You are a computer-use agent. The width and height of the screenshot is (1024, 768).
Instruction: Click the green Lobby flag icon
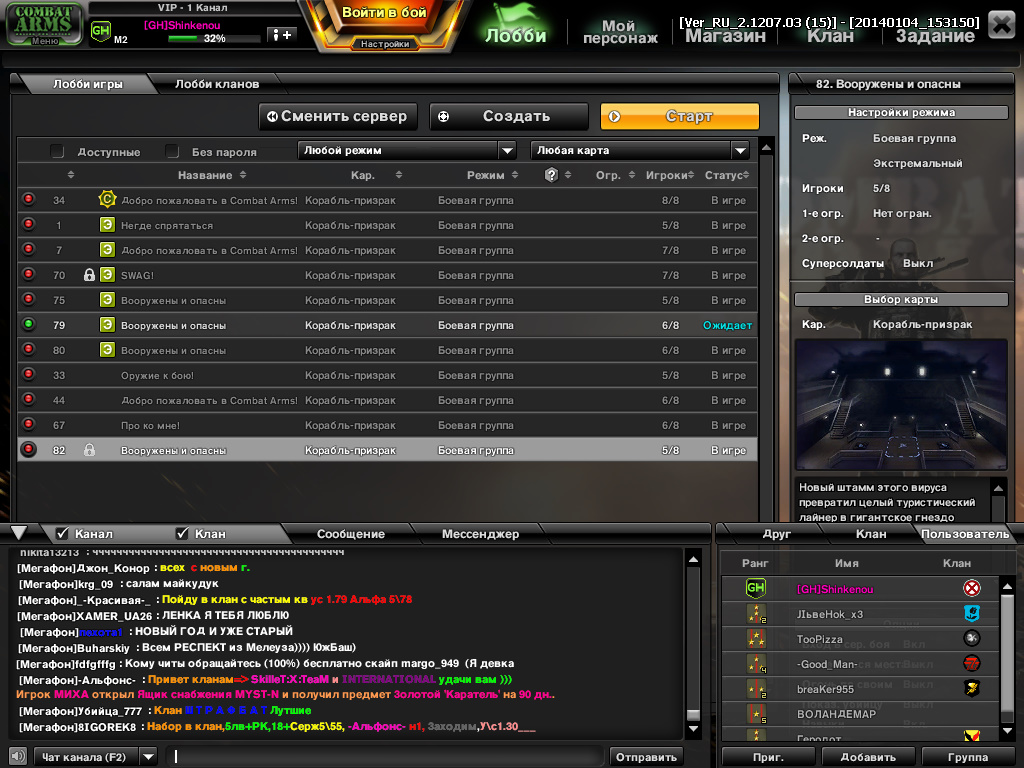point(515,24)
